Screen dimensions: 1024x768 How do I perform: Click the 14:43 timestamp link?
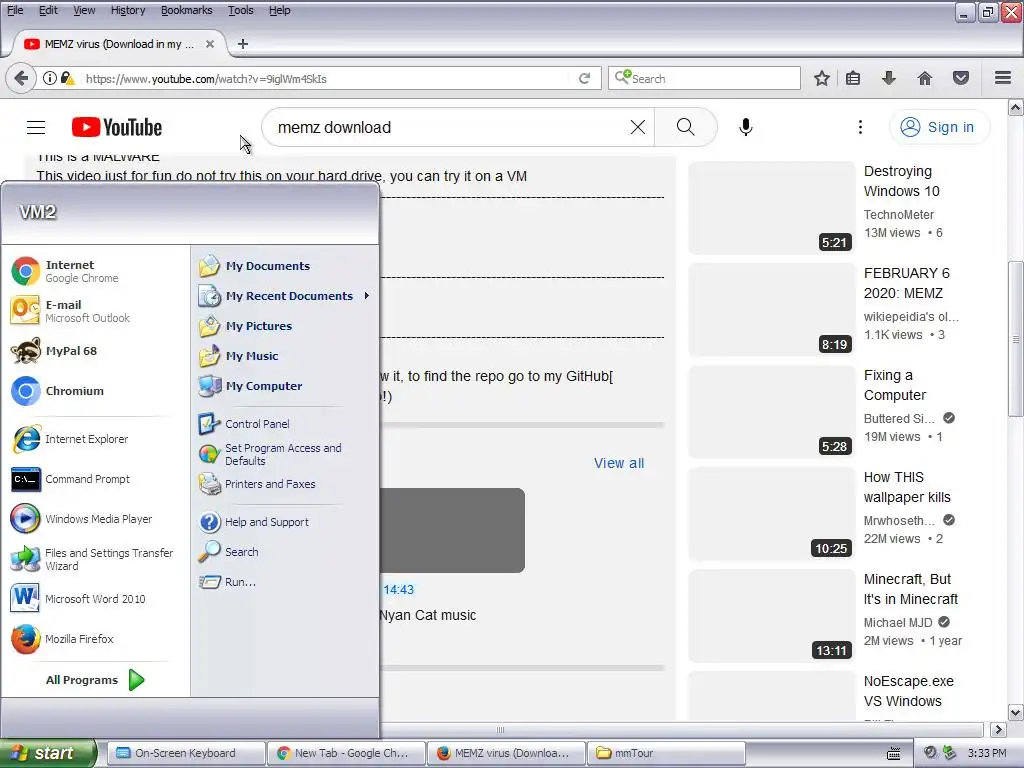point(398,590)
